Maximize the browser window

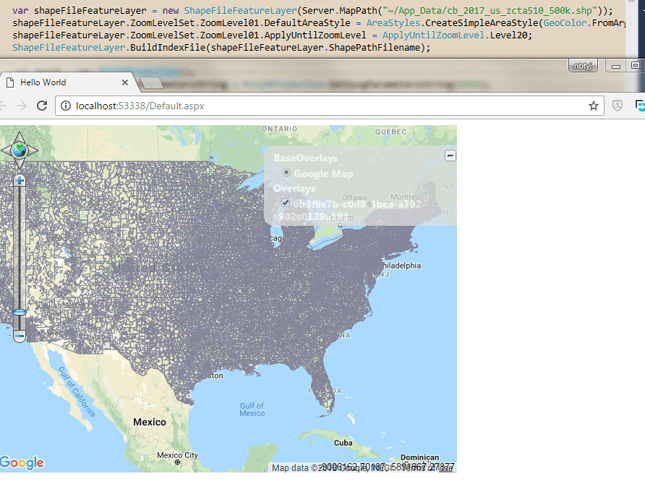point(635,66)
